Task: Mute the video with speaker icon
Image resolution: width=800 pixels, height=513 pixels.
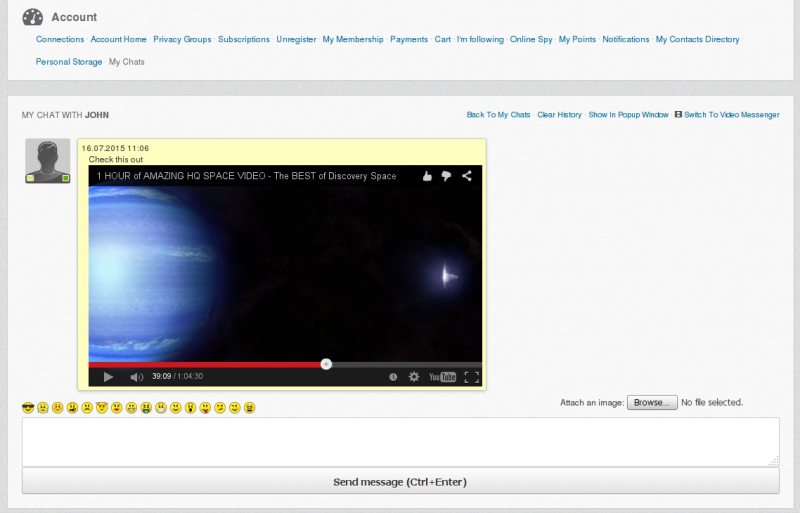Action: (x=136, y=377)
